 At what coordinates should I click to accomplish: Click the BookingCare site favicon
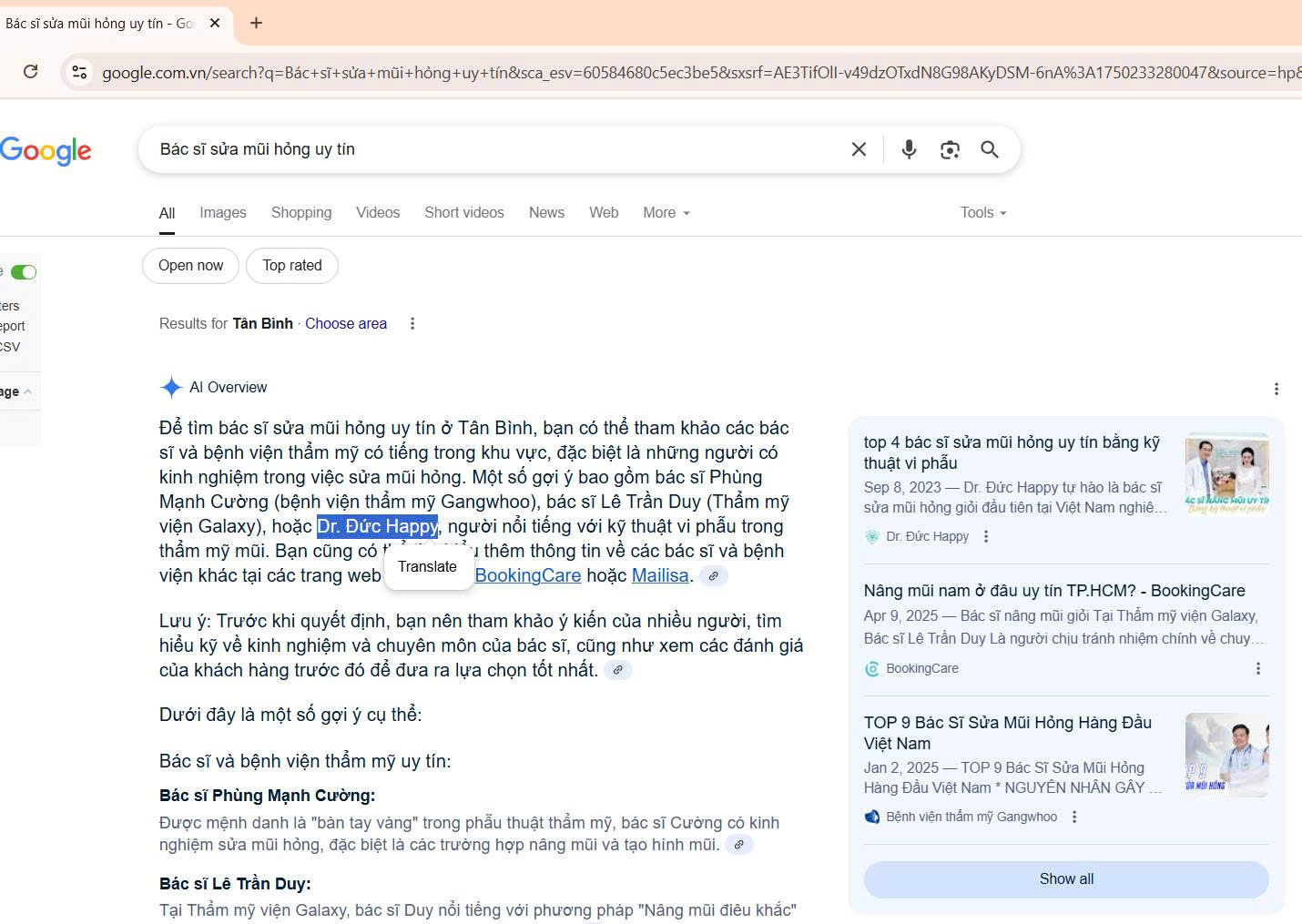pos(871,669)
